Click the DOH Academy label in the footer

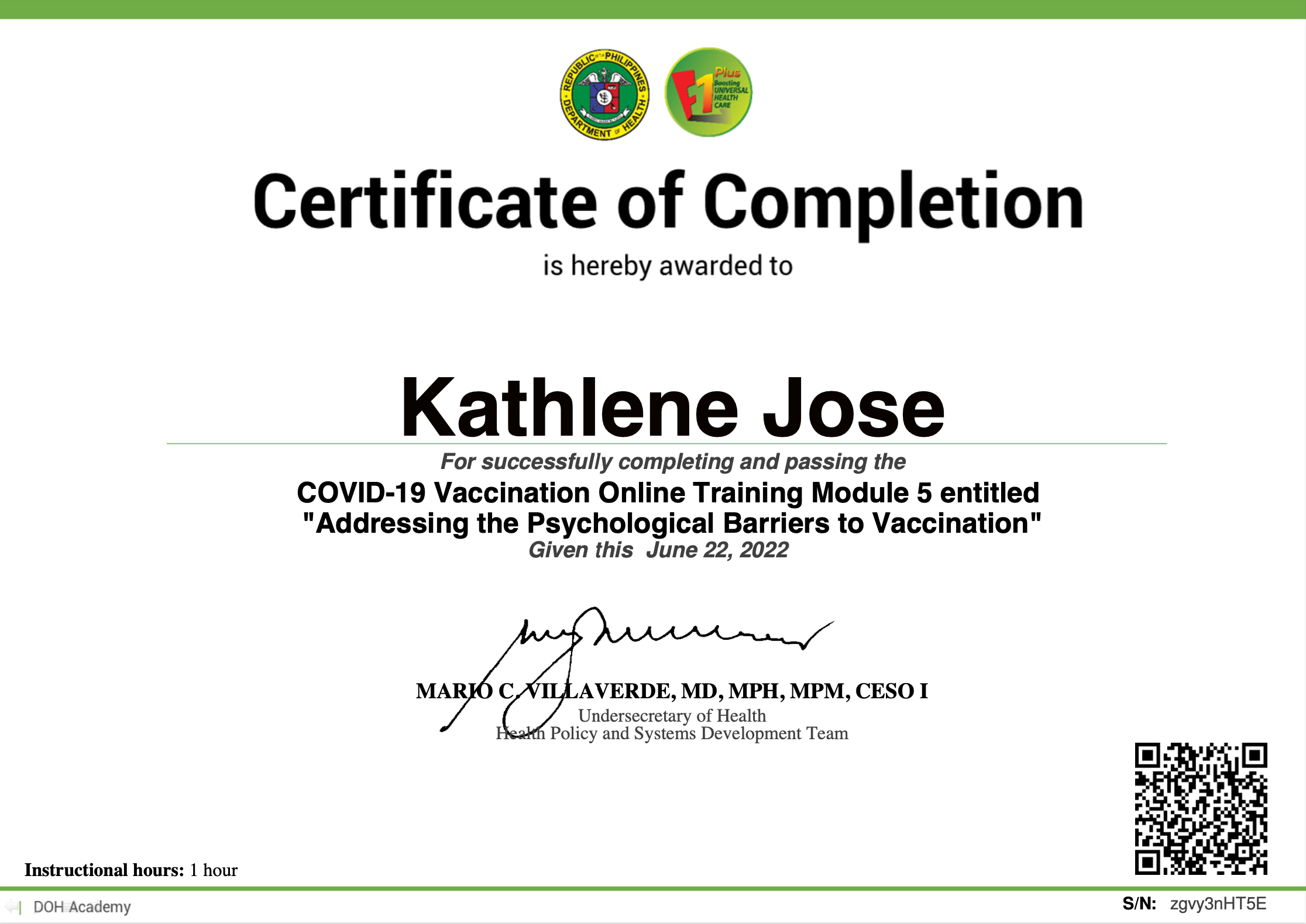82,907
